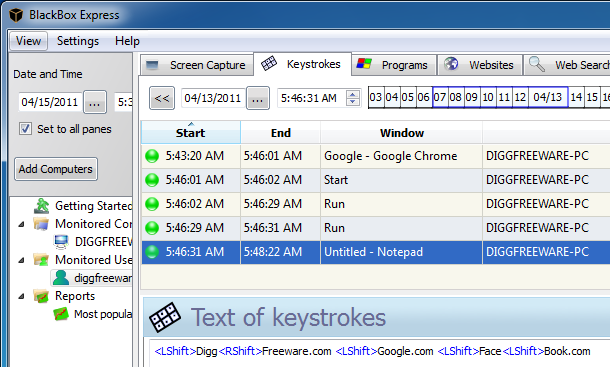Click green status dot of 5:46:29 AM start row
610x367 pixels.
click(x=152, y=228)
